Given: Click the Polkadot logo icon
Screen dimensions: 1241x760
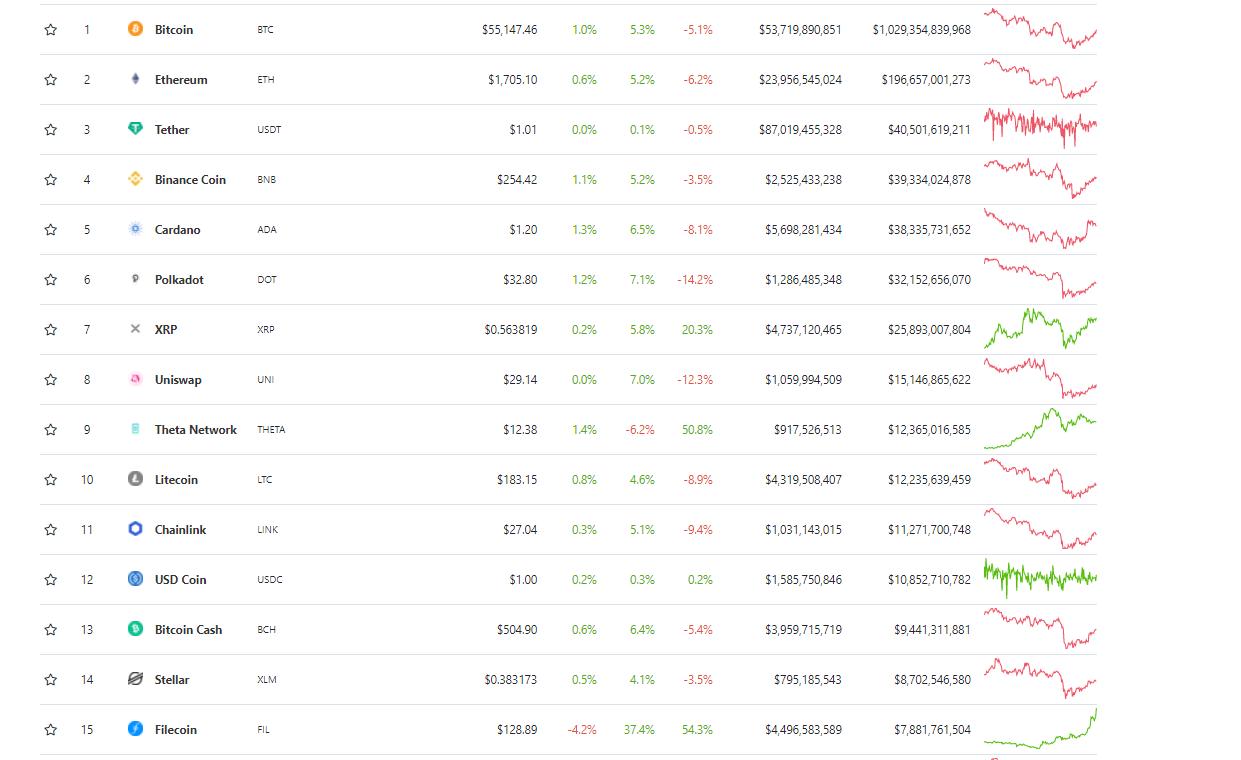Looking at the screenshot, I should [x=134, y=279].
